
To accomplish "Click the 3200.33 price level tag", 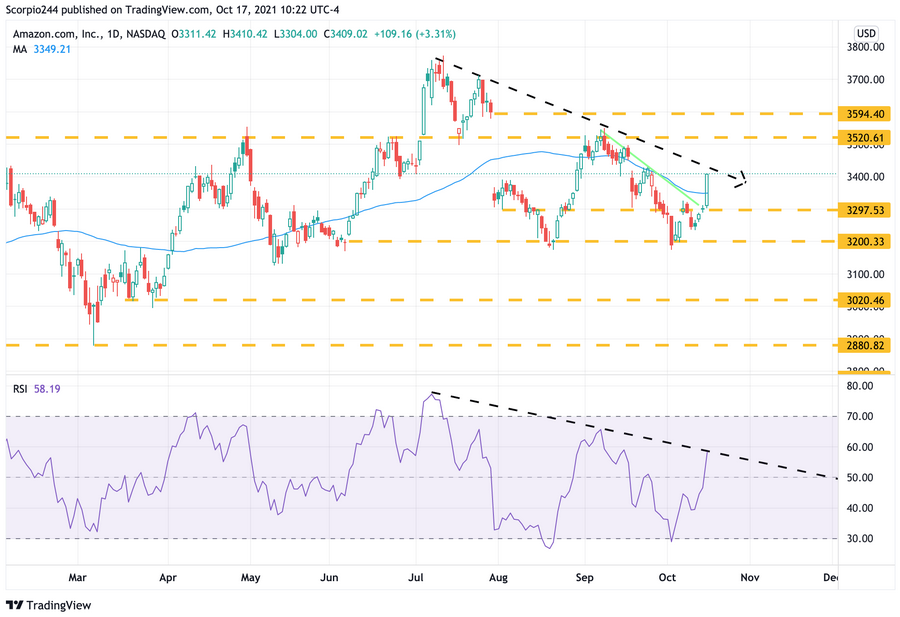I will [864, 242].
